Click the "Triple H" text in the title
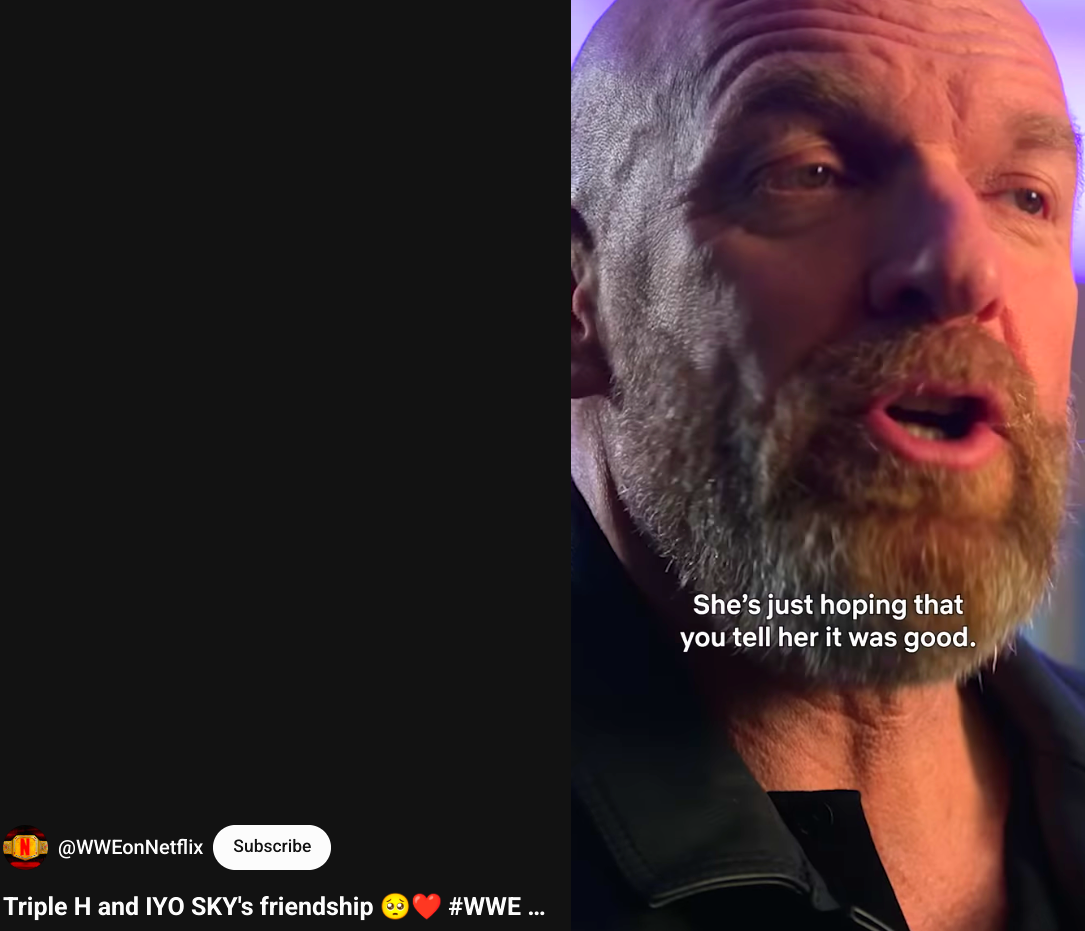 pos(47,906)
